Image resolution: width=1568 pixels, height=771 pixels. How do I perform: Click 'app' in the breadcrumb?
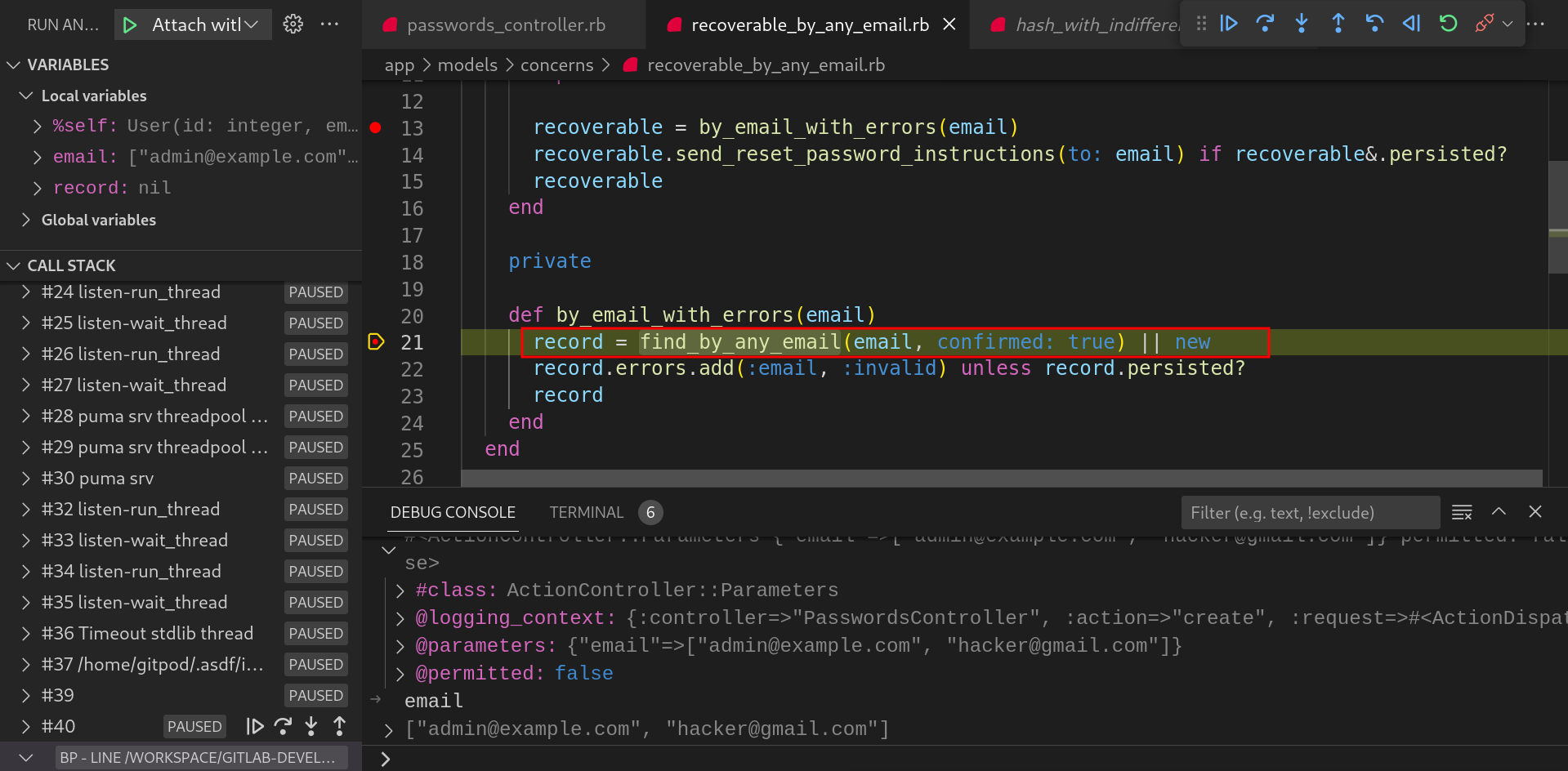400,65
